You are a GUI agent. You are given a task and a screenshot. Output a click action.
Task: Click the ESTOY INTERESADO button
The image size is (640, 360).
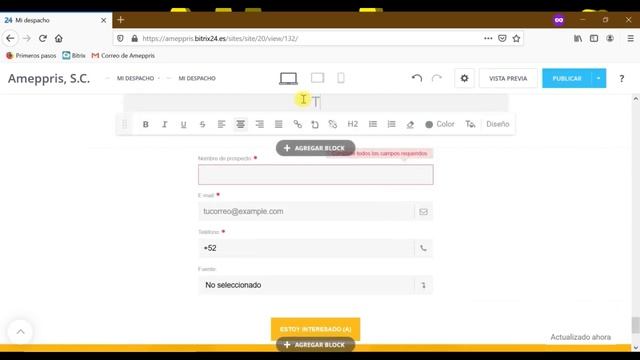[x=316, y=329]
